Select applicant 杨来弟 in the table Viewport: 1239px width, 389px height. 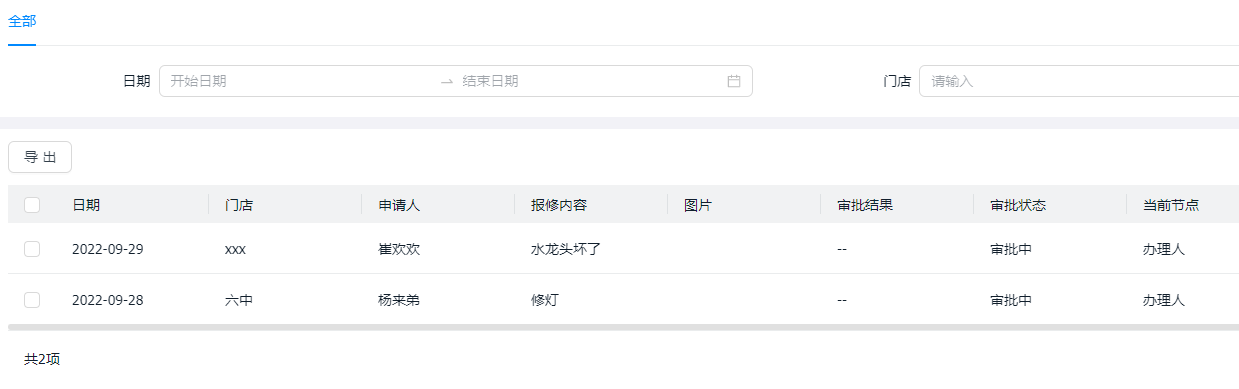coord(399,299)
